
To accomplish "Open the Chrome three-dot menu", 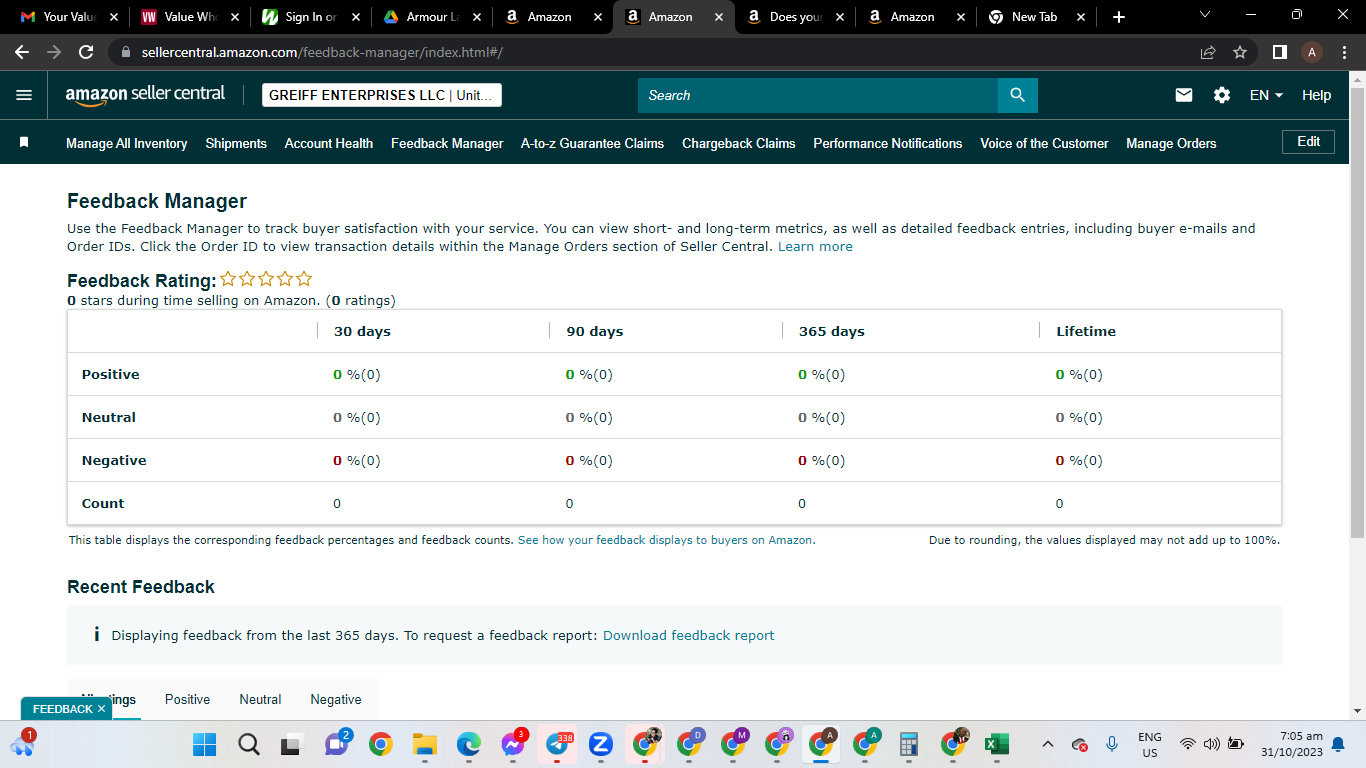I will 1344,52.
